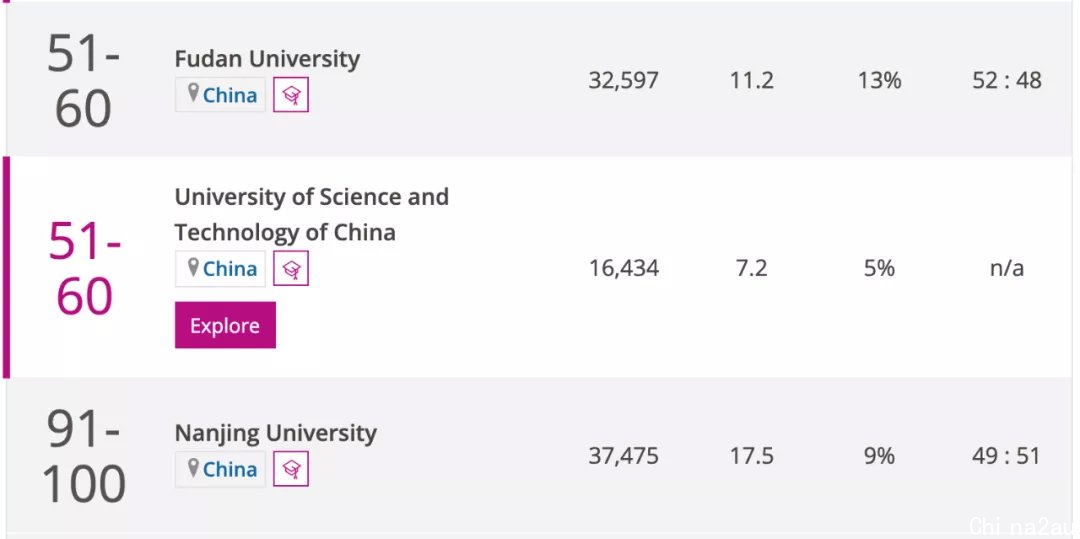Click the 16,434 student count value
1080x539 pixels.
[623, 268]
